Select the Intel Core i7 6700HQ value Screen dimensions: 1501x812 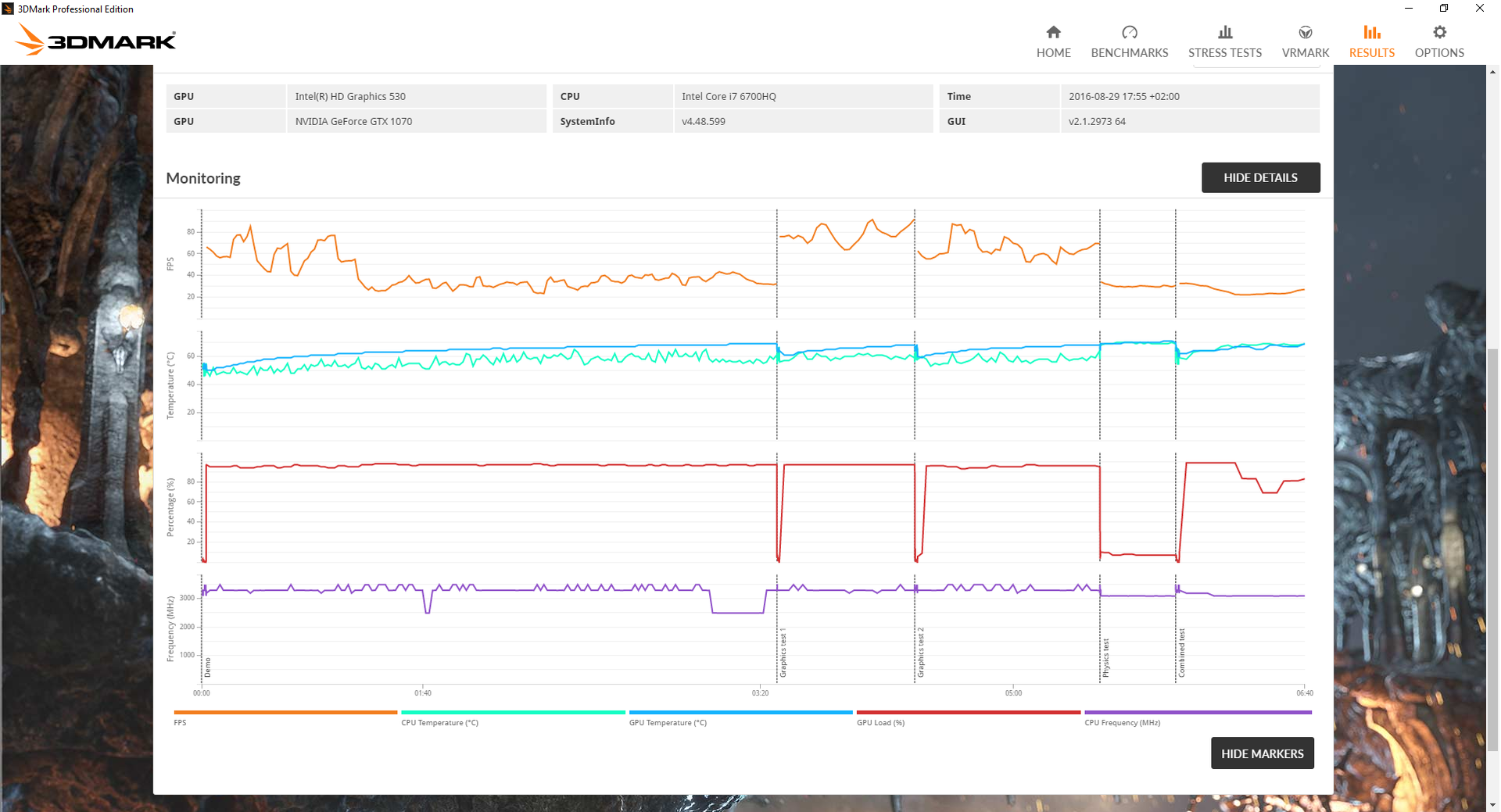[729, 96]
